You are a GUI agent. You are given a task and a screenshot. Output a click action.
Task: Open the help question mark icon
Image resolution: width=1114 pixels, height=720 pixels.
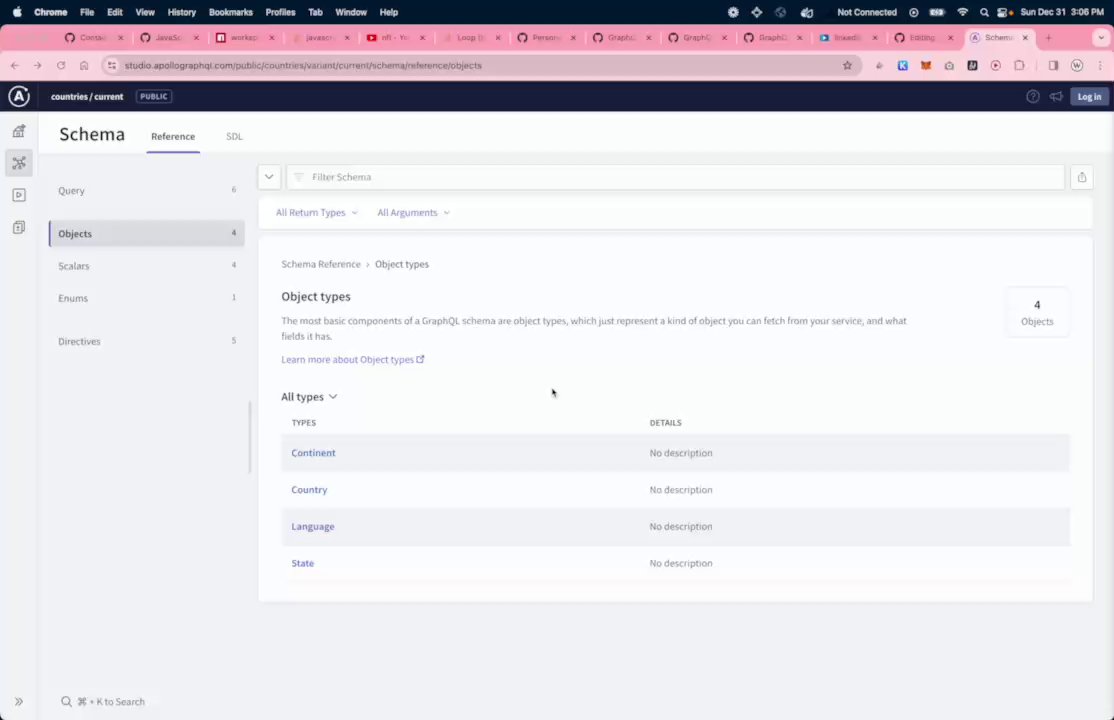tap(1032, 97)
